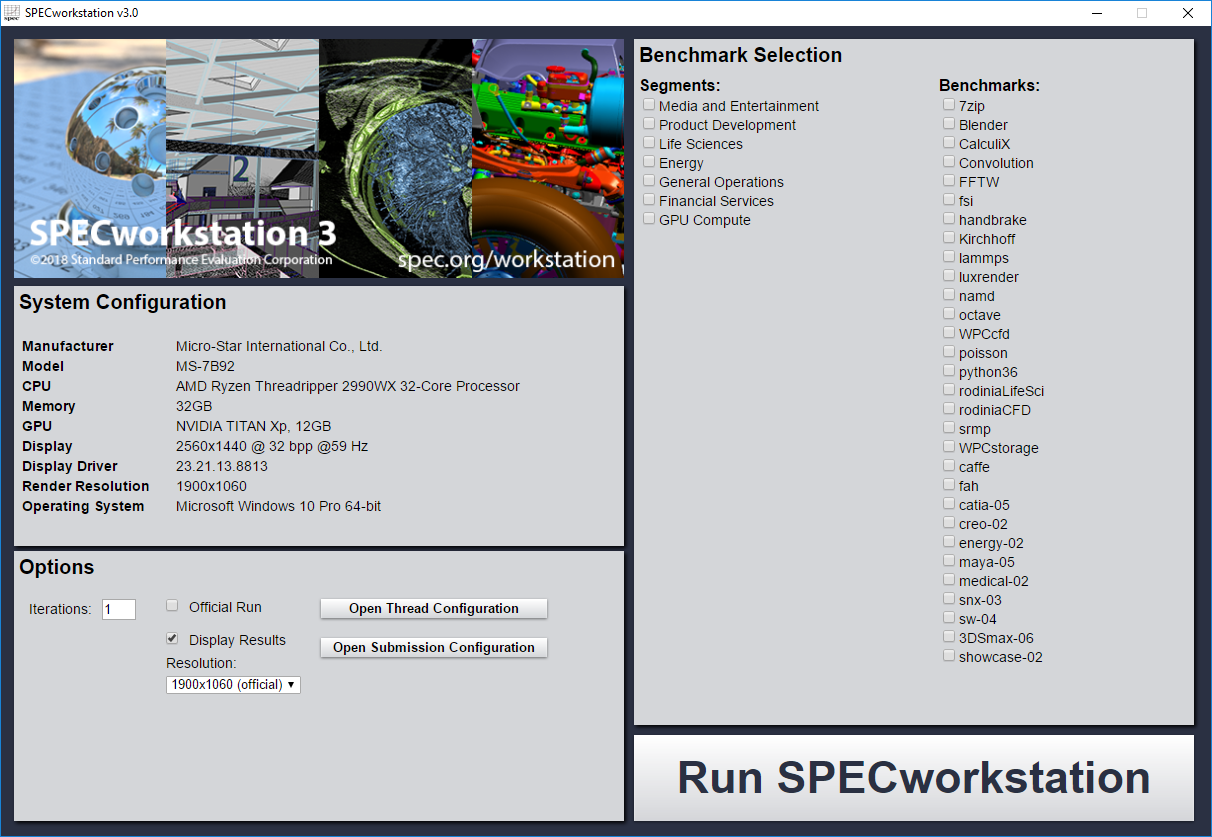The height and width of the screenshot is (837, 1212).
Task: Click the GPU value NVIDIA TITAN Xp text
Action: point(253,426)
